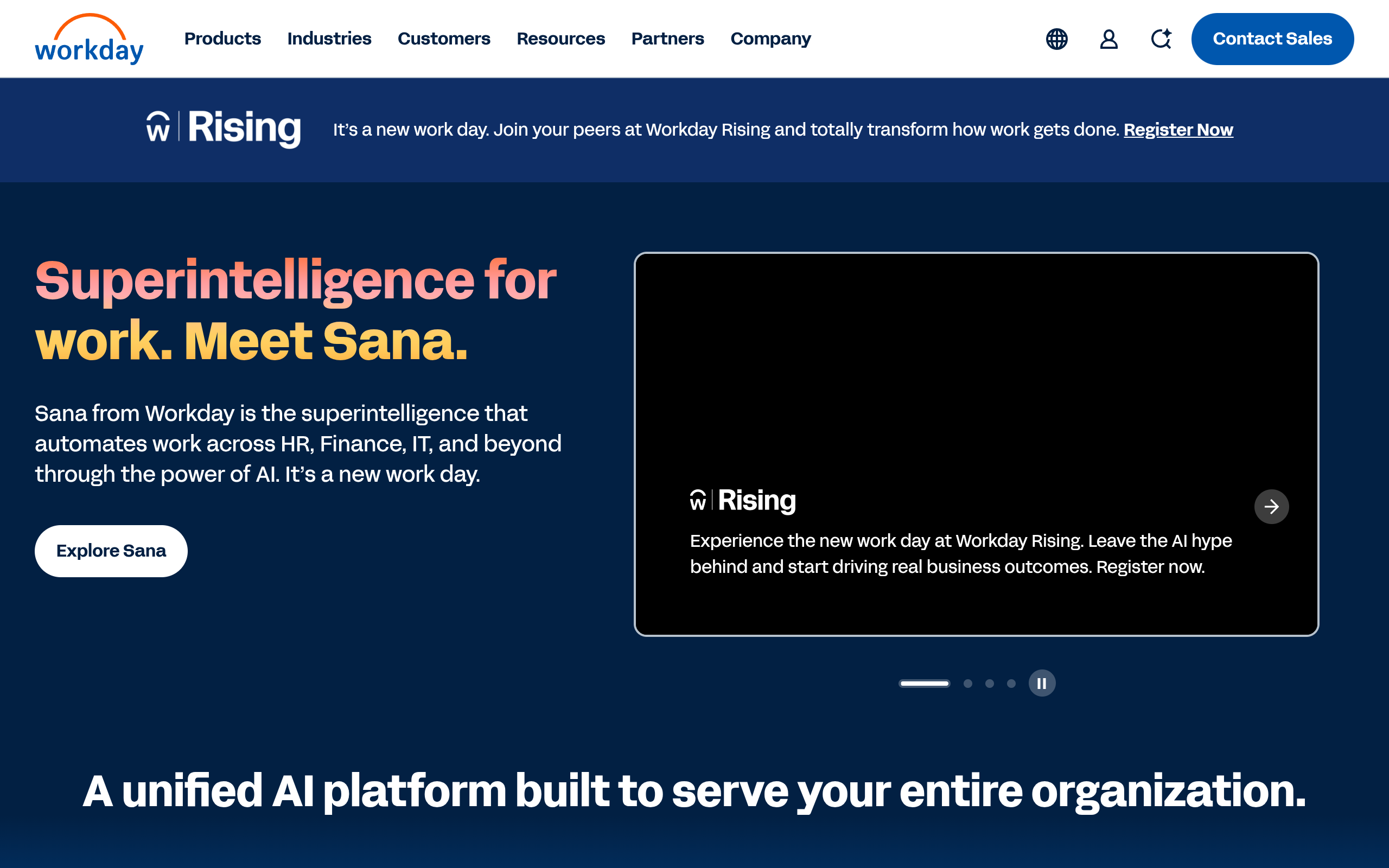This screenshot has height=868, width=1389.
Task: Go to the third carousel slide dot
Action: click(990, 683)
